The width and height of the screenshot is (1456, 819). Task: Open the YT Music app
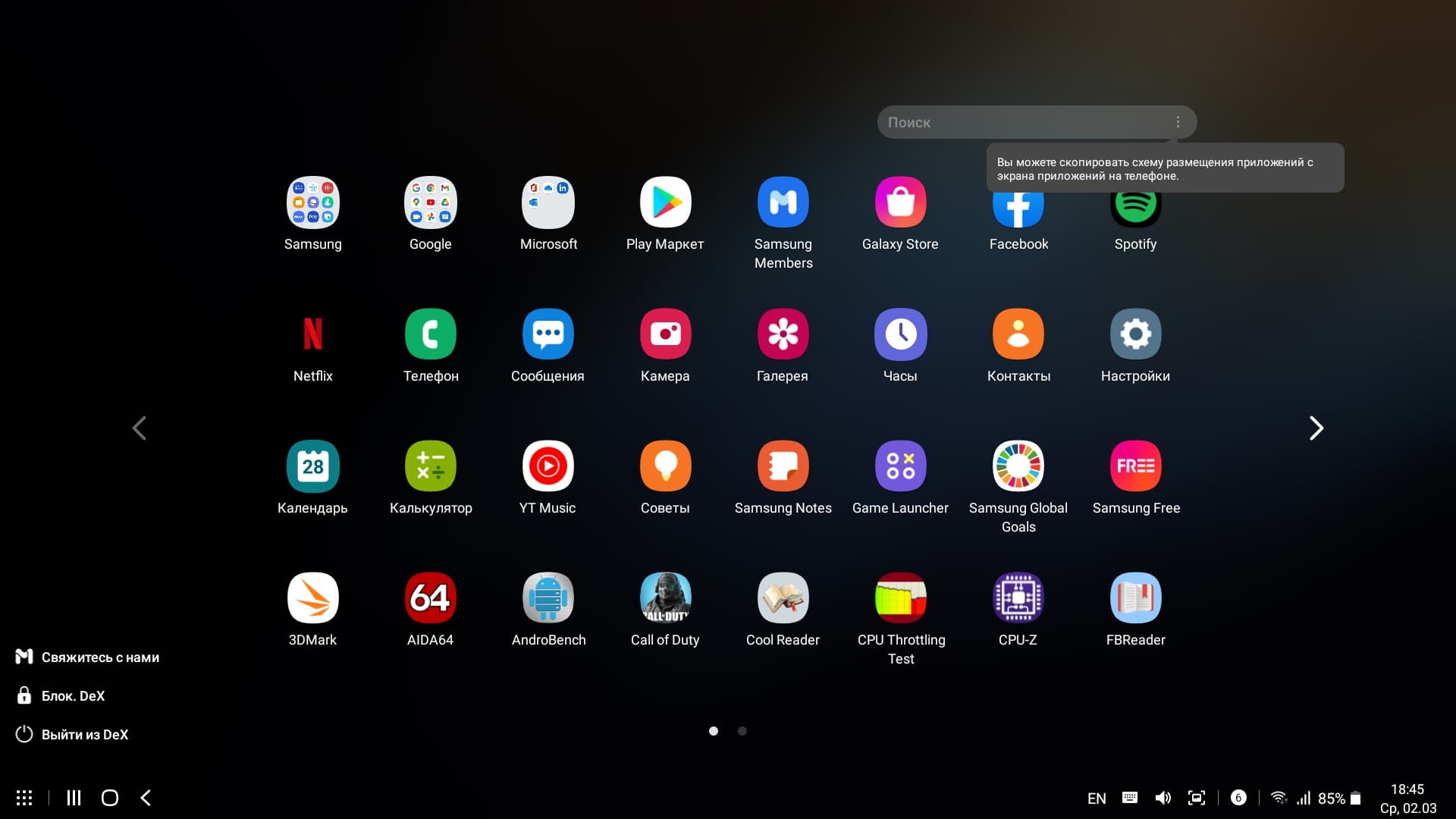(548, 466)
